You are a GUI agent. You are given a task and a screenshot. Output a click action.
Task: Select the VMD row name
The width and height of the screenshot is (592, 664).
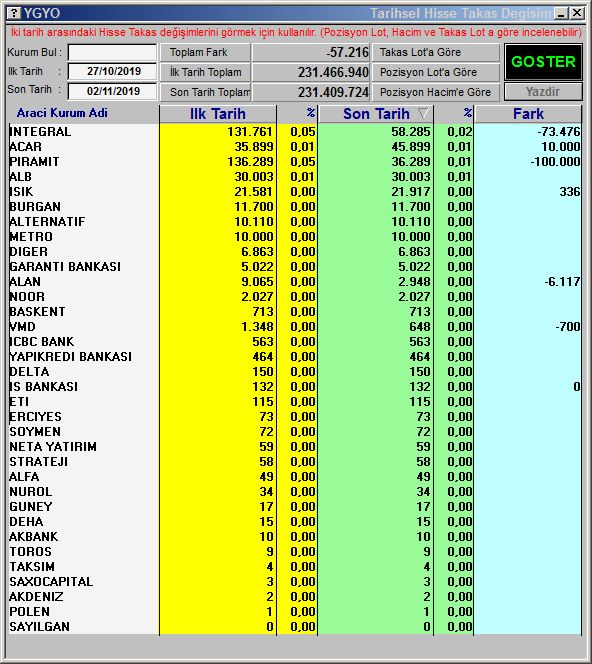tap(22, 327)
